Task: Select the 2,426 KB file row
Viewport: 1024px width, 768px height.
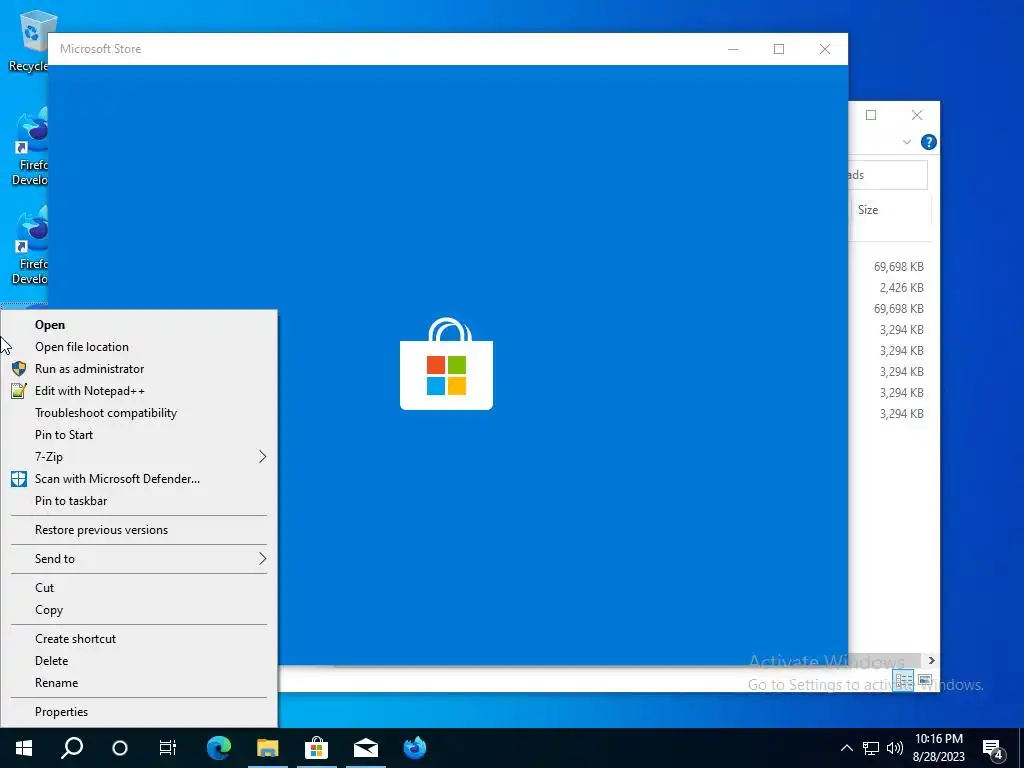Action: (901, 288)
